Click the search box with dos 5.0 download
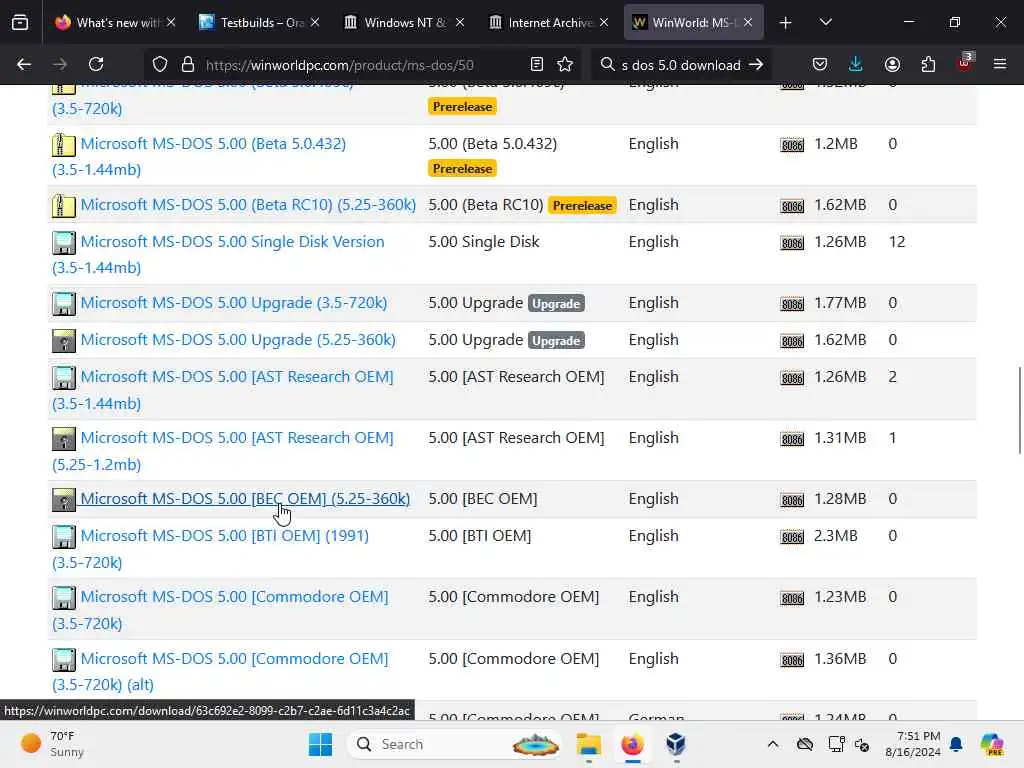 679,65
